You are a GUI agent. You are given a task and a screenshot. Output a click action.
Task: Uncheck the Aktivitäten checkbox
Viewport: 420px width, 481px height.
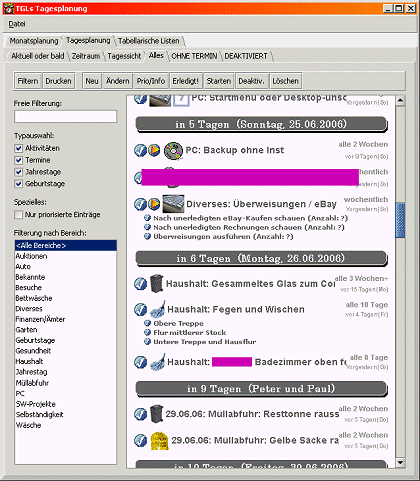(x=19, y=148)
